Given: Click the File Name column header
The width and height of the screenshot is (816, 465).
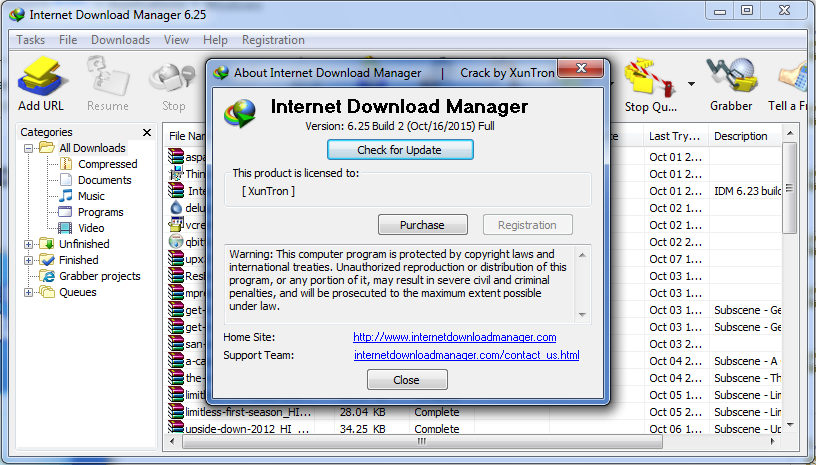Looking at the screenshot, I should click(186, 136).
